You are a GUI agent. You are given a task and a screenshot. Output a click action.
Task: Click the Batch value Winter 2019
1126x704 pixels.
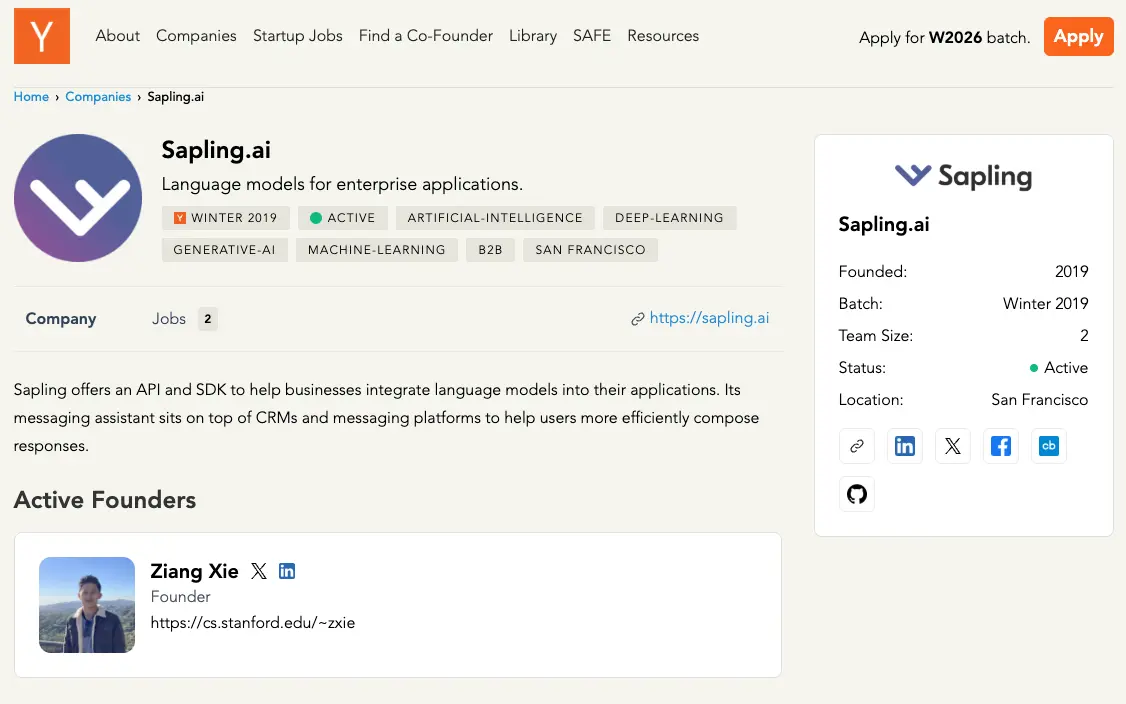pos(1046,304)
